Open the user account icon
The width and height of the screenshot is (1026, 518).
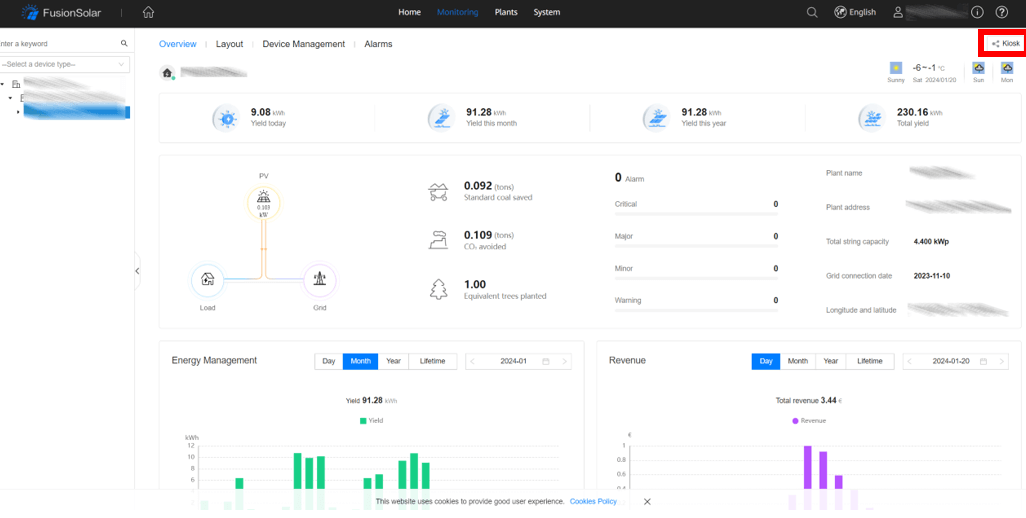pyautogui.click(x=898, y=12)
